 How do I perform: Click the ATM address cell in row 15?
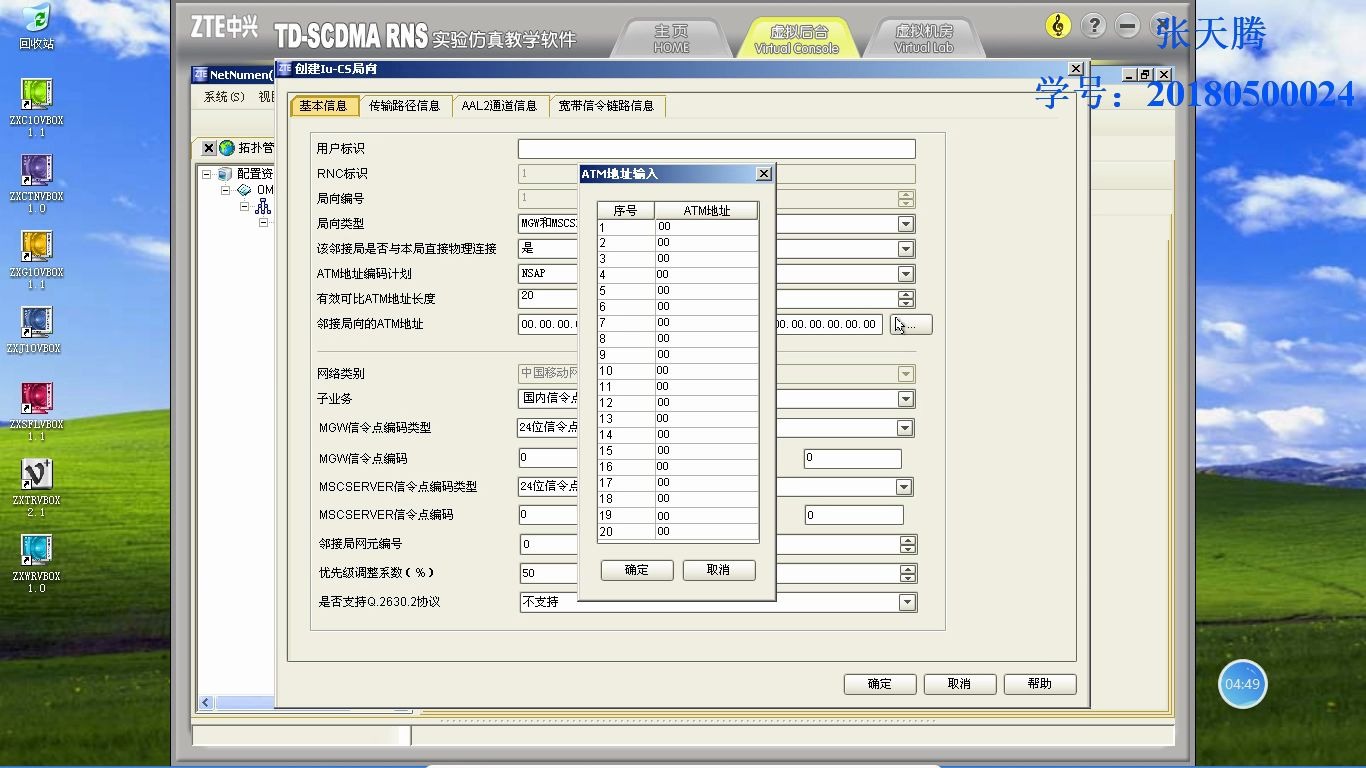click(x=706, y=451)
